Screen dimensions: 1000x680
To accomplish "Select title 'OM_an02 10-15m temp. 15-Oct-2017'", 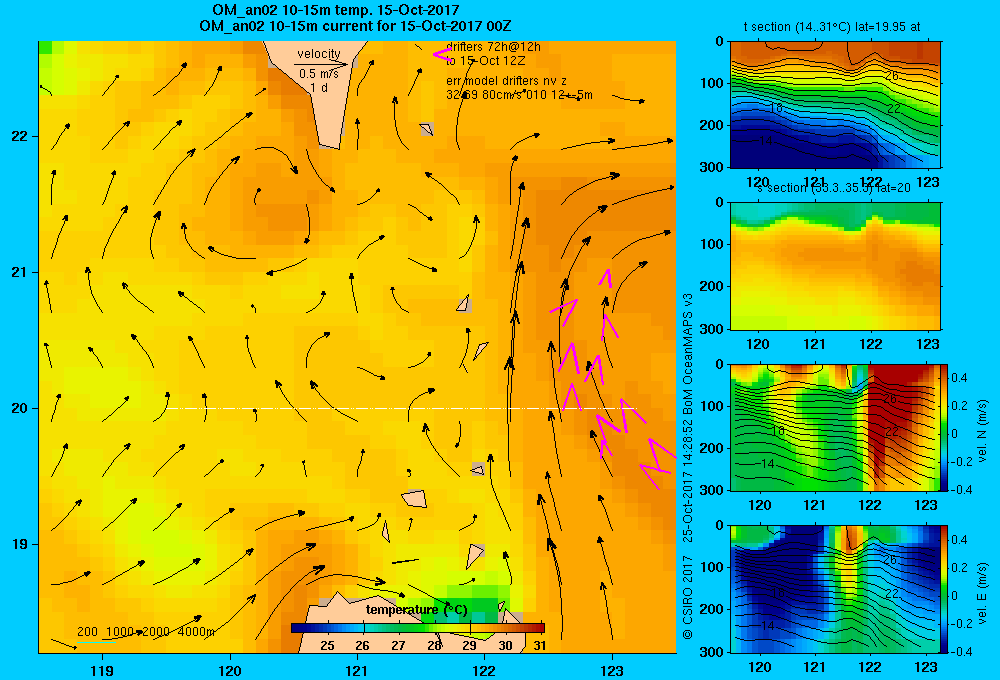I will 335,10.
